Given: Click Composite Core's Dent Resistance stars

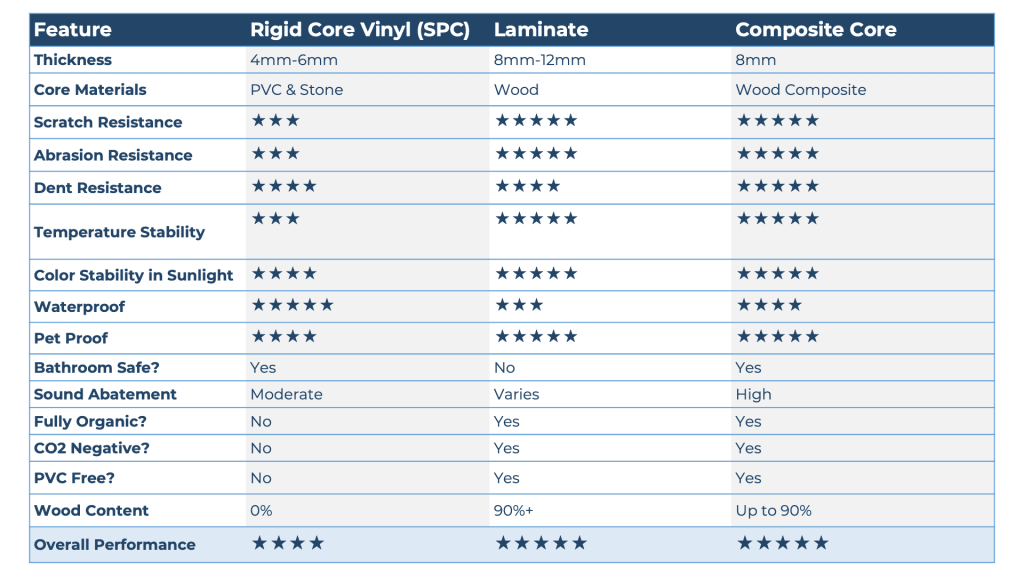Looking at the screenshot, I should pos(778,186).
